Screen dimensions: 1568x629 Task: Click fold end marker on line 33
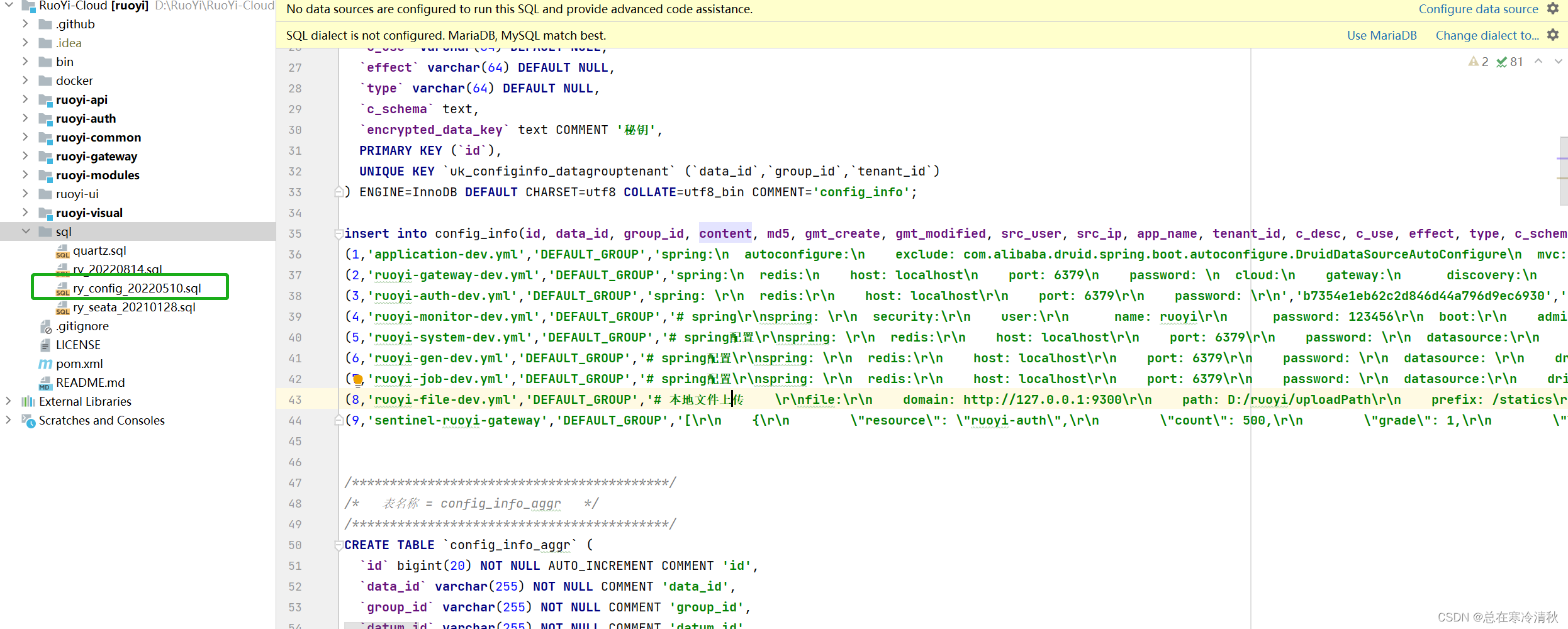point(339,192)
